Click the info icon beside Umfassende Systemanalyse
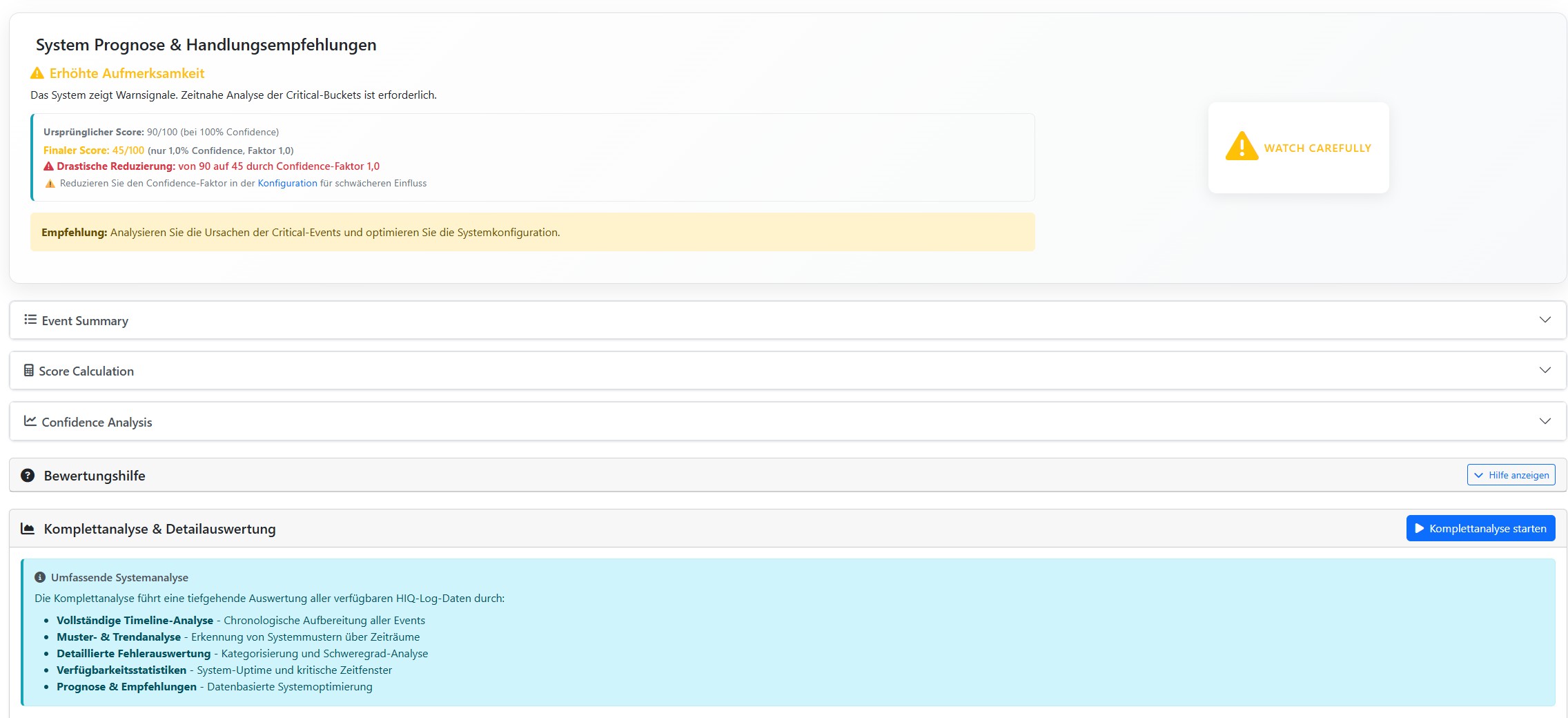 pyautogui.click(x=40, y=577)
